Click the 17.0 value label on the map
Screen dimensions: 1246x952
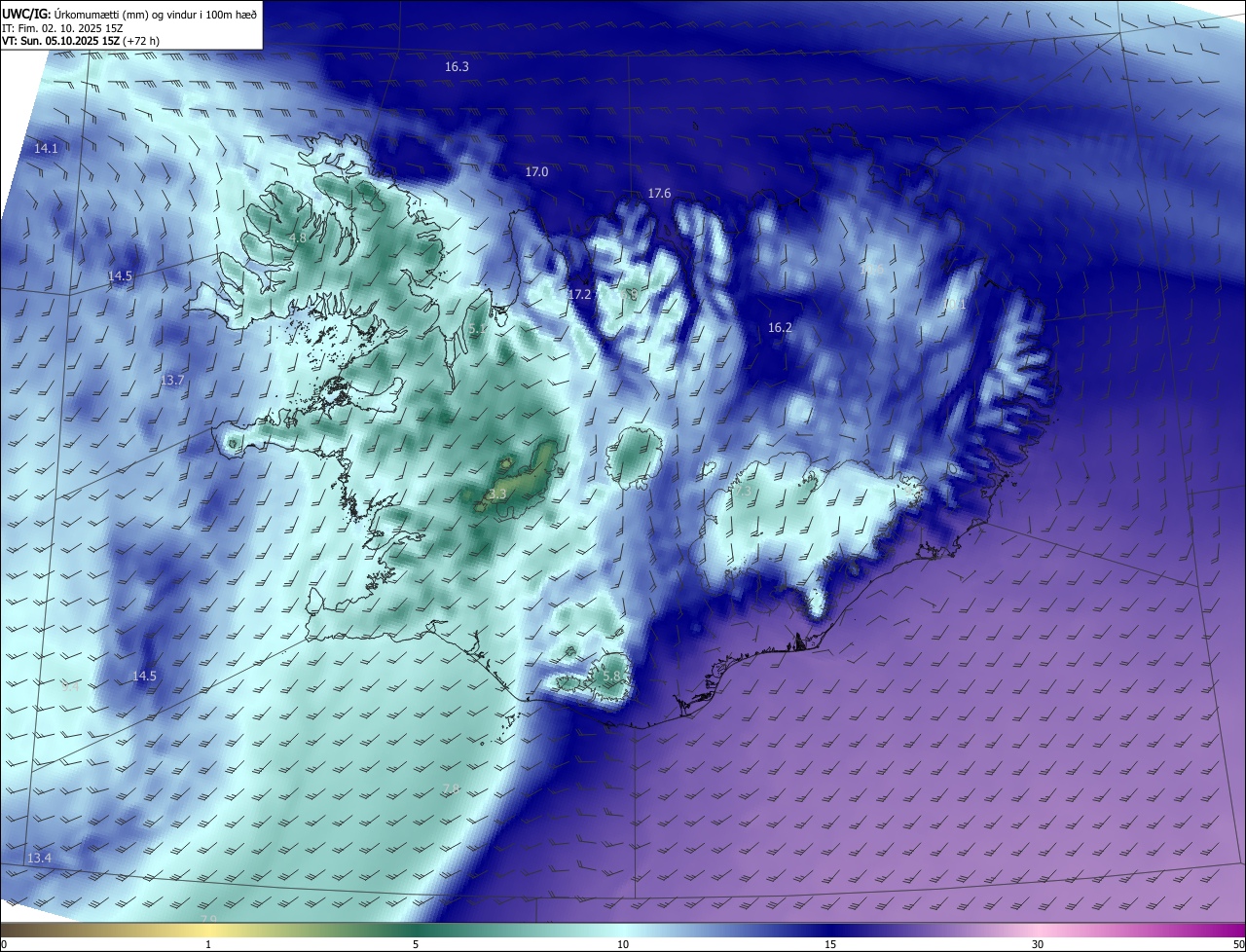[x=536, y=172]
